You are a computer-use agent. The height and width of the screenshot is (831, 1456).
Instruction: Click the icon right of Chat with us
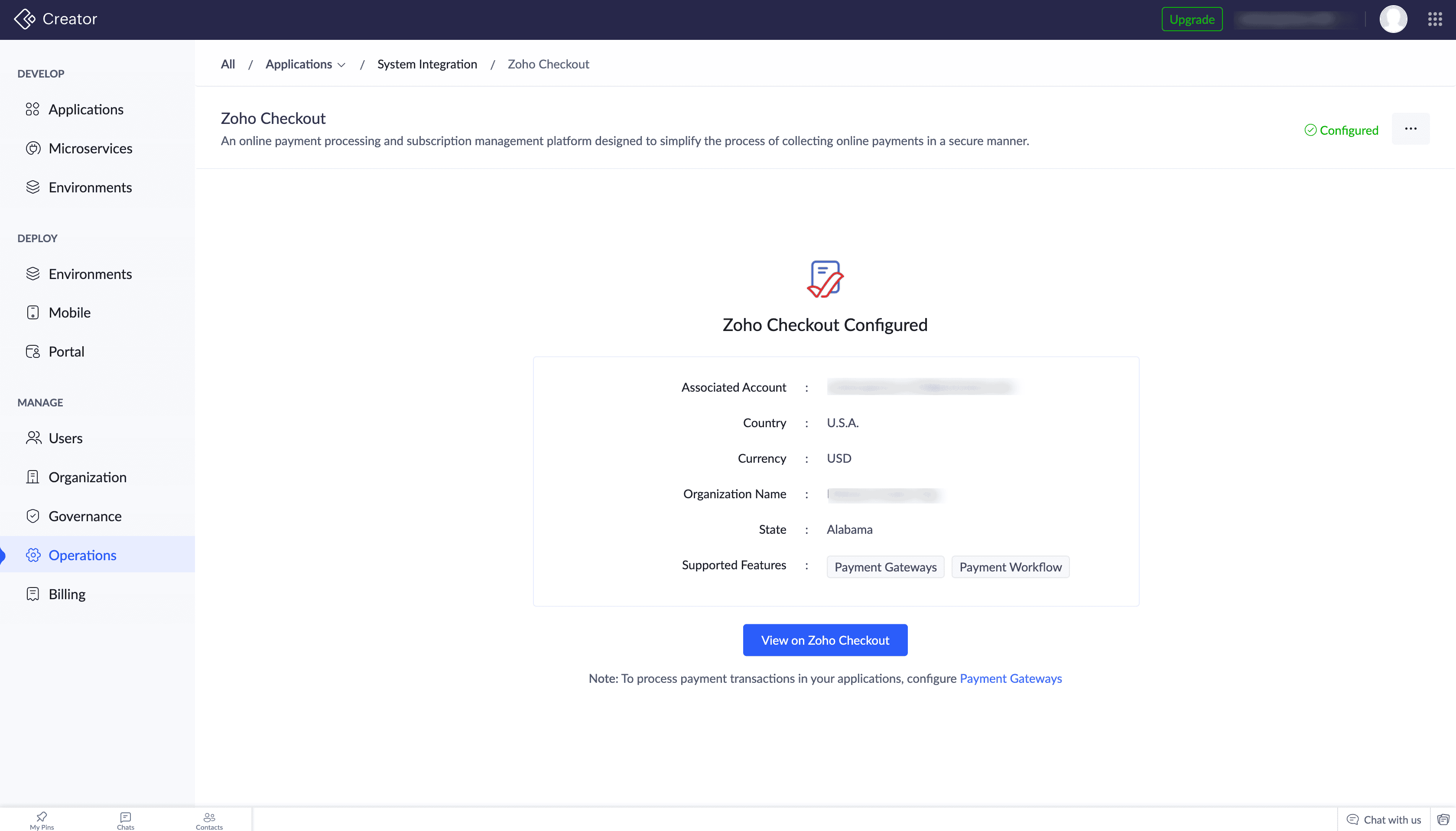pyautogui.click(x=1443, y=820)
